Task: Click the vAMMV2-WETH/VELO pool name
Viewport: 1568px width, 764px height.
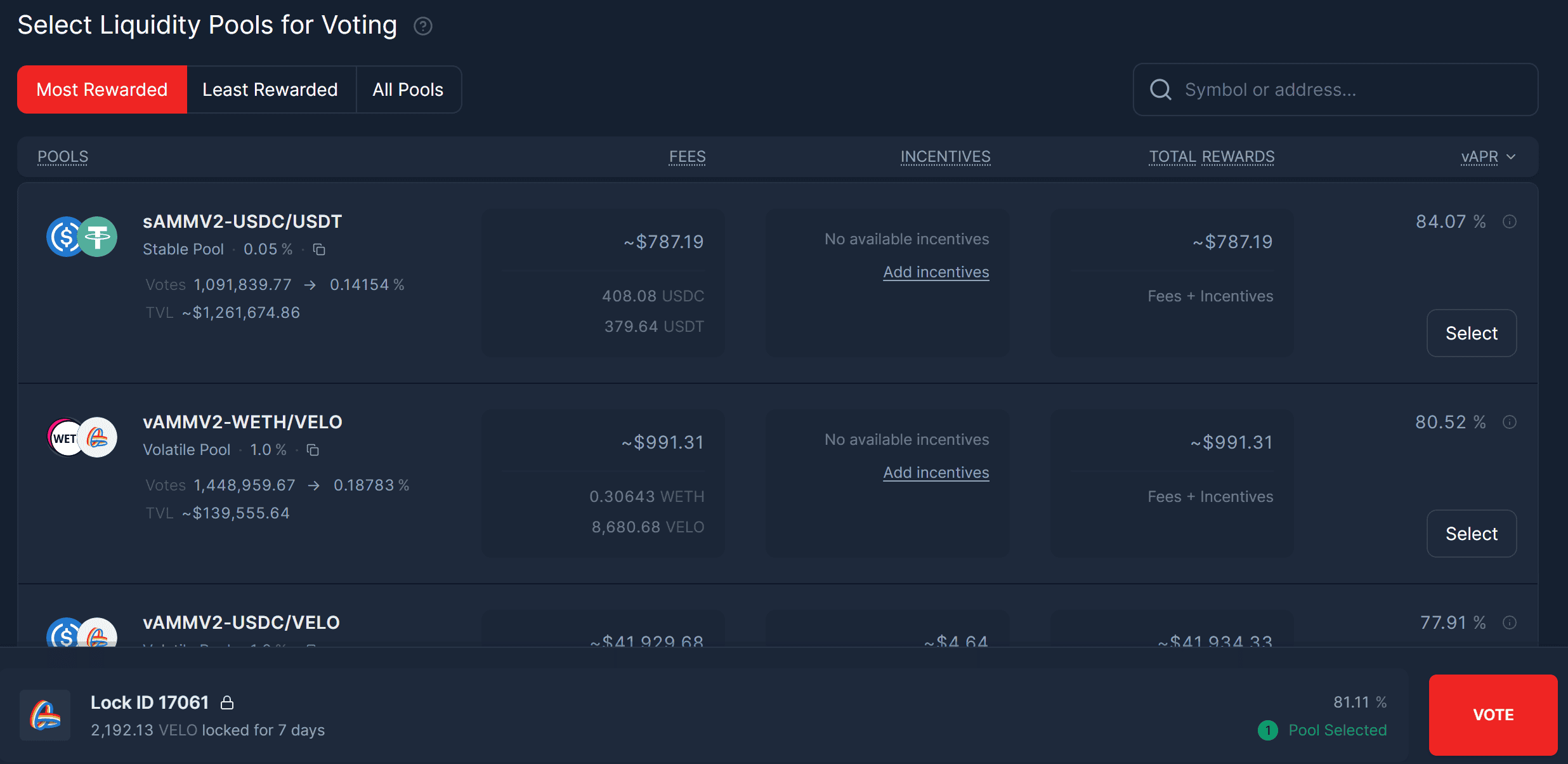Action: [242, 422]
